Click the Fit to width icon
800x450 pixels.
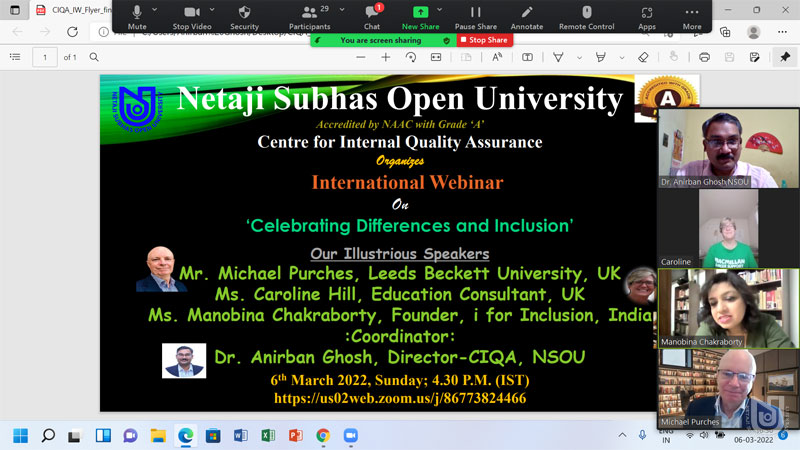(436, 57)
